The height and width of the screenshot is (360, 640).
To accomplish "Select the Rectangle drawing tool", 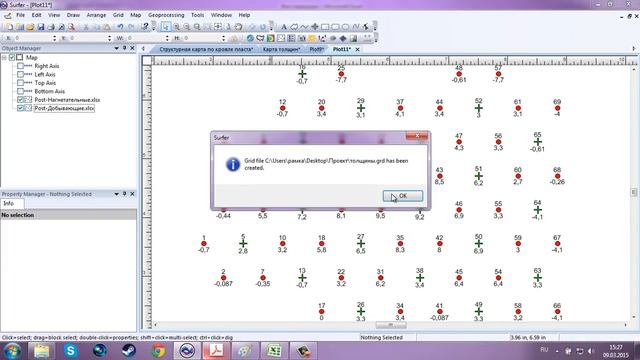I will tap(325, 27).
